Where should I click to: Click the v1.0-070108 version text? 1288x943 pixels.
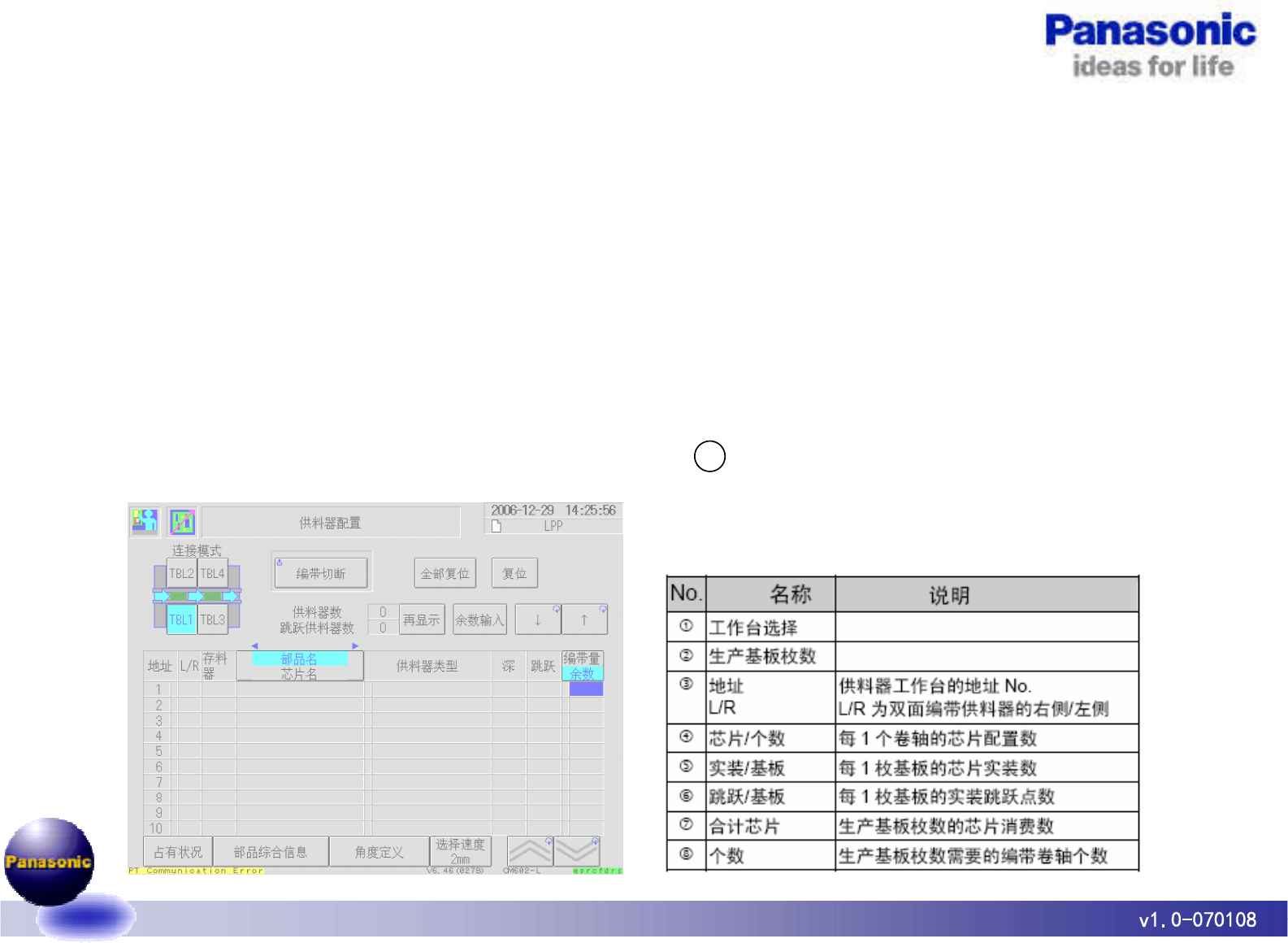pyautogui.click(x=1198, y=919)
